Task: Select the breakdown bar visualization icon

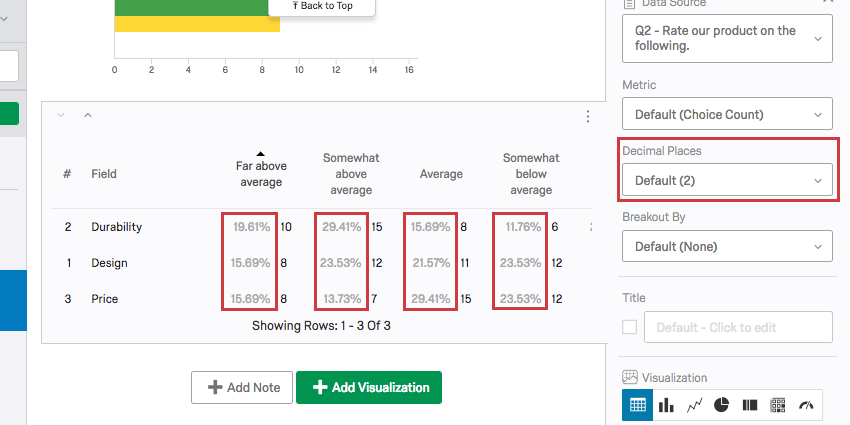Action: 749,405
